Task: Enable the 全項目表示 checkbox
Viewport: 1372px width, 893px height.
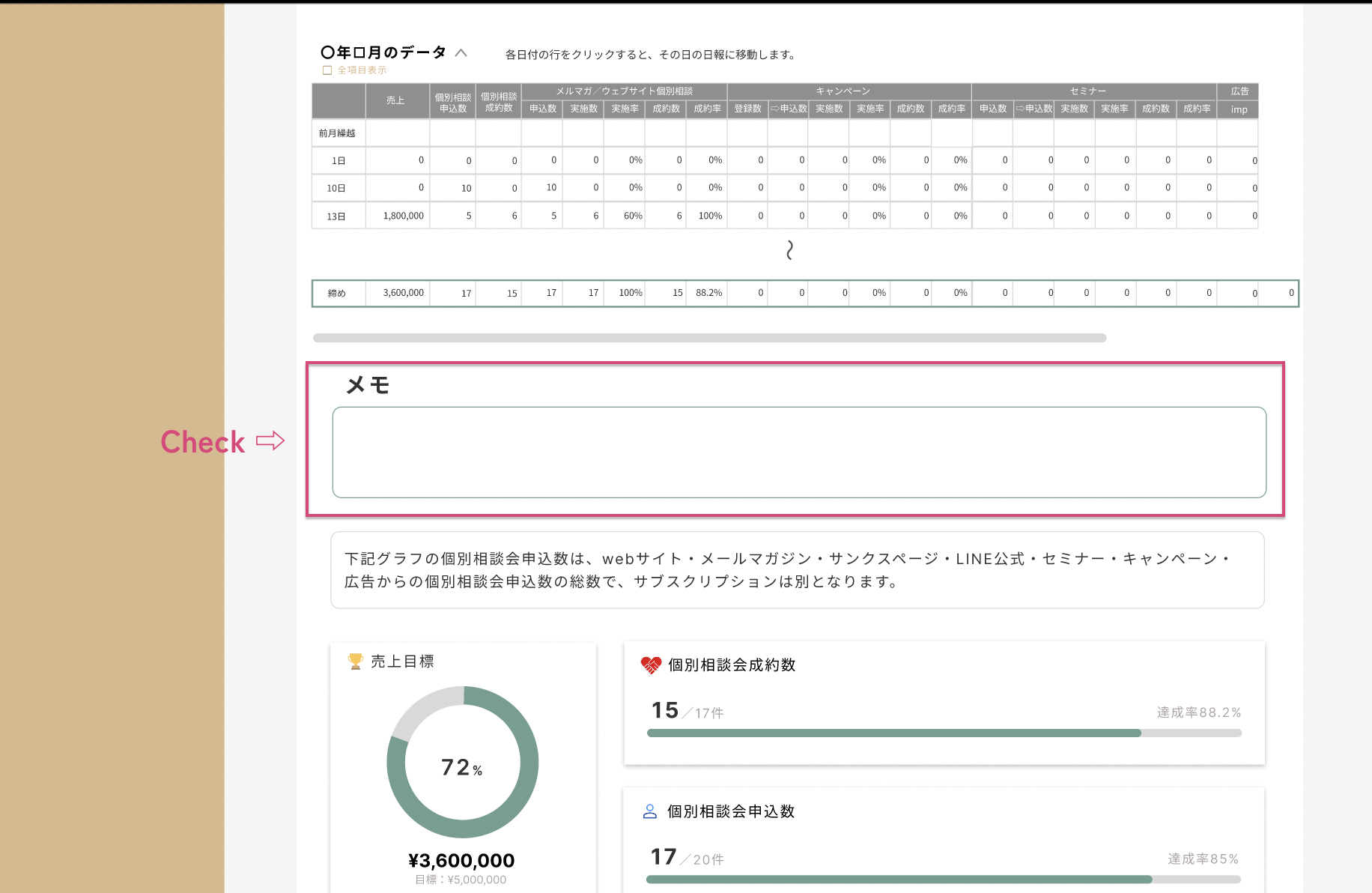Action: 327,70
